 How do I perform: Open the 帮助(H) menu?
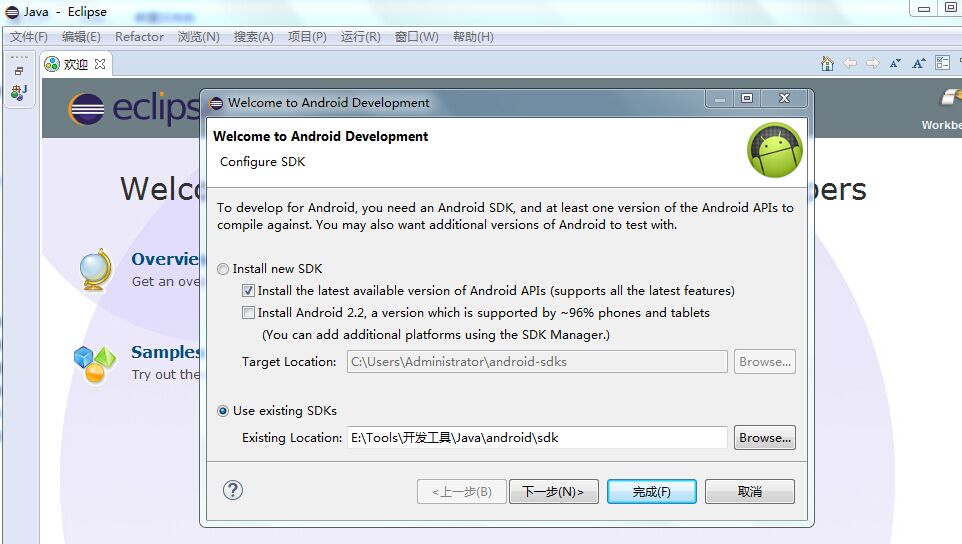pyautogui.click(x=473, y=37)
